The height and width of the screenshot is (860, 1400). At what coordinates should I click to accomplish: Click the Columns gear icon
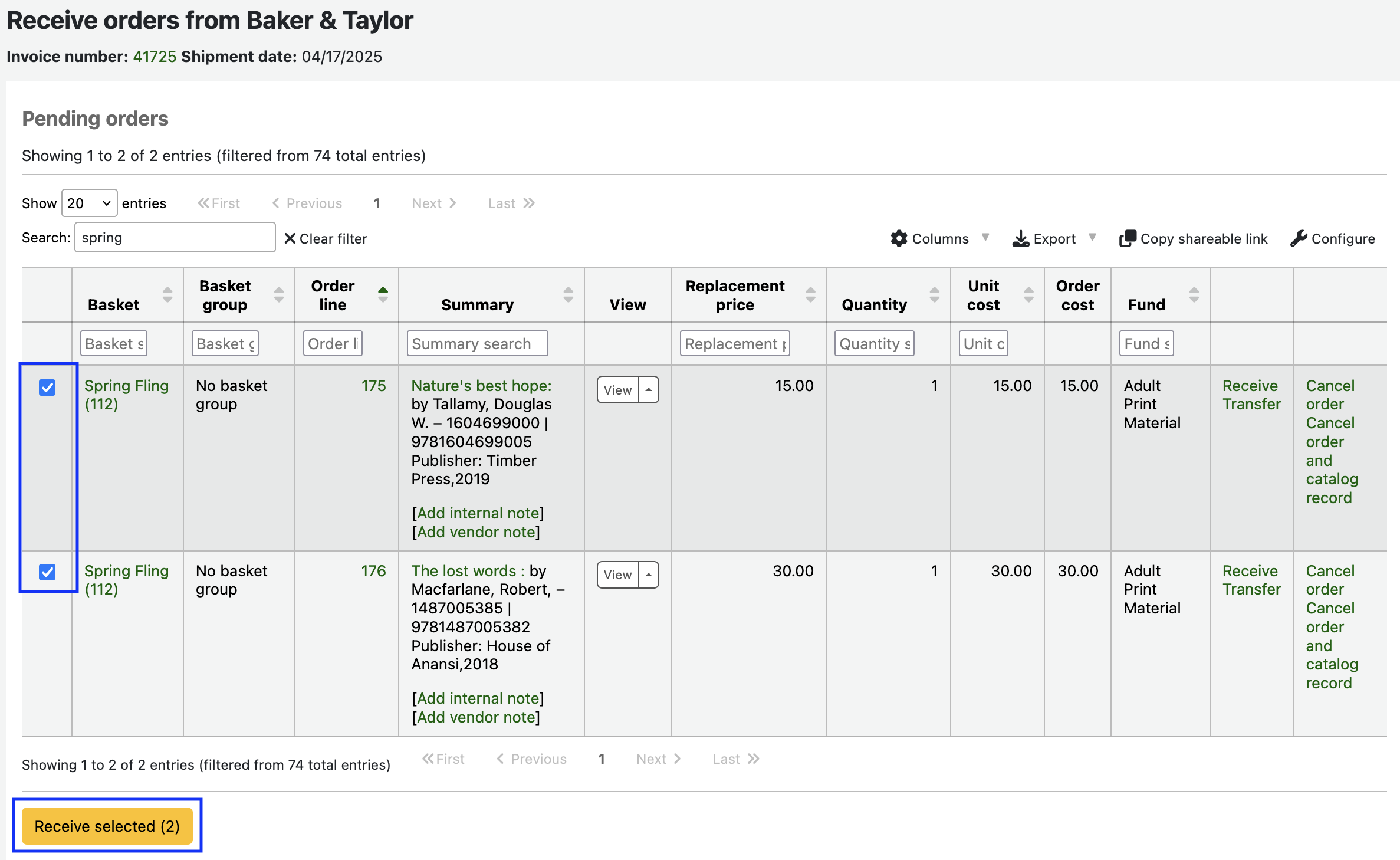point(899,238)
